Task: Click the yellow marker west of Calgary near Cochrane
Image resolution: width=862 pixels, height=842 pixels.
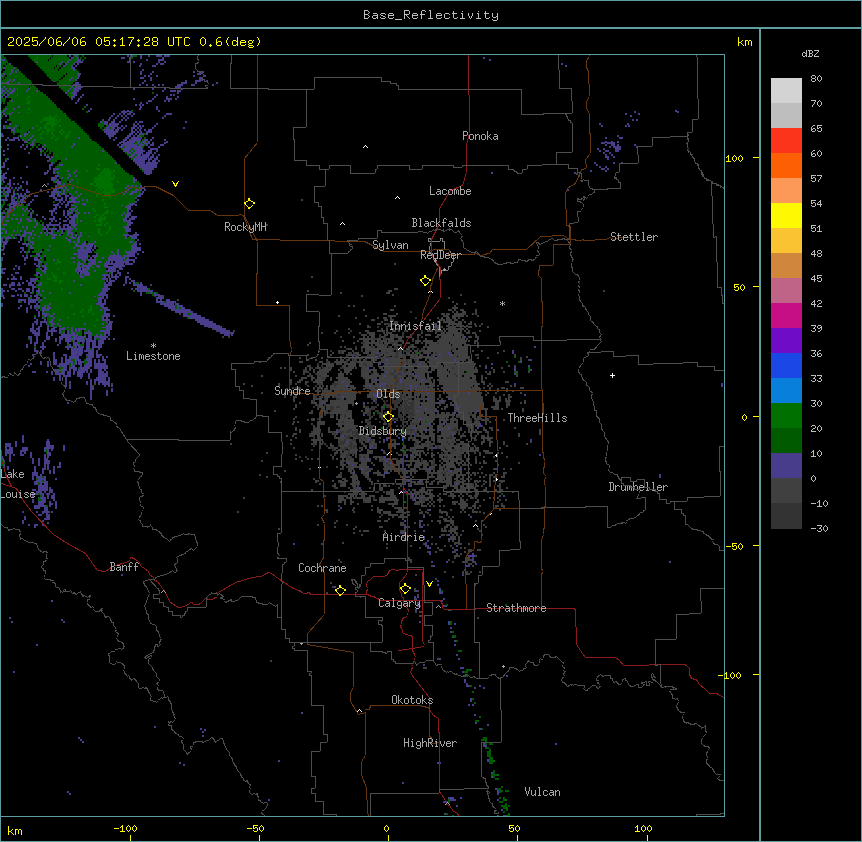Action: [340, 590]
